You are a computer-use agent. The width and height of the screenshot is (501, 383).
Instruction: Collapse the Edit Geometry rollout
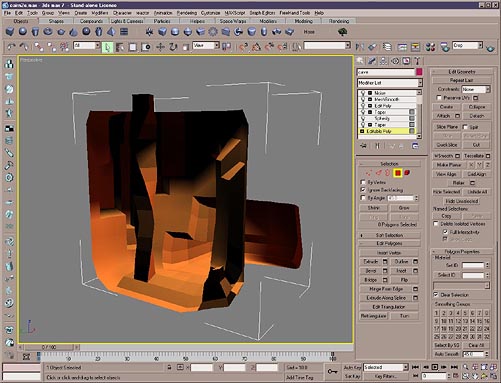(x=462, y=71)
